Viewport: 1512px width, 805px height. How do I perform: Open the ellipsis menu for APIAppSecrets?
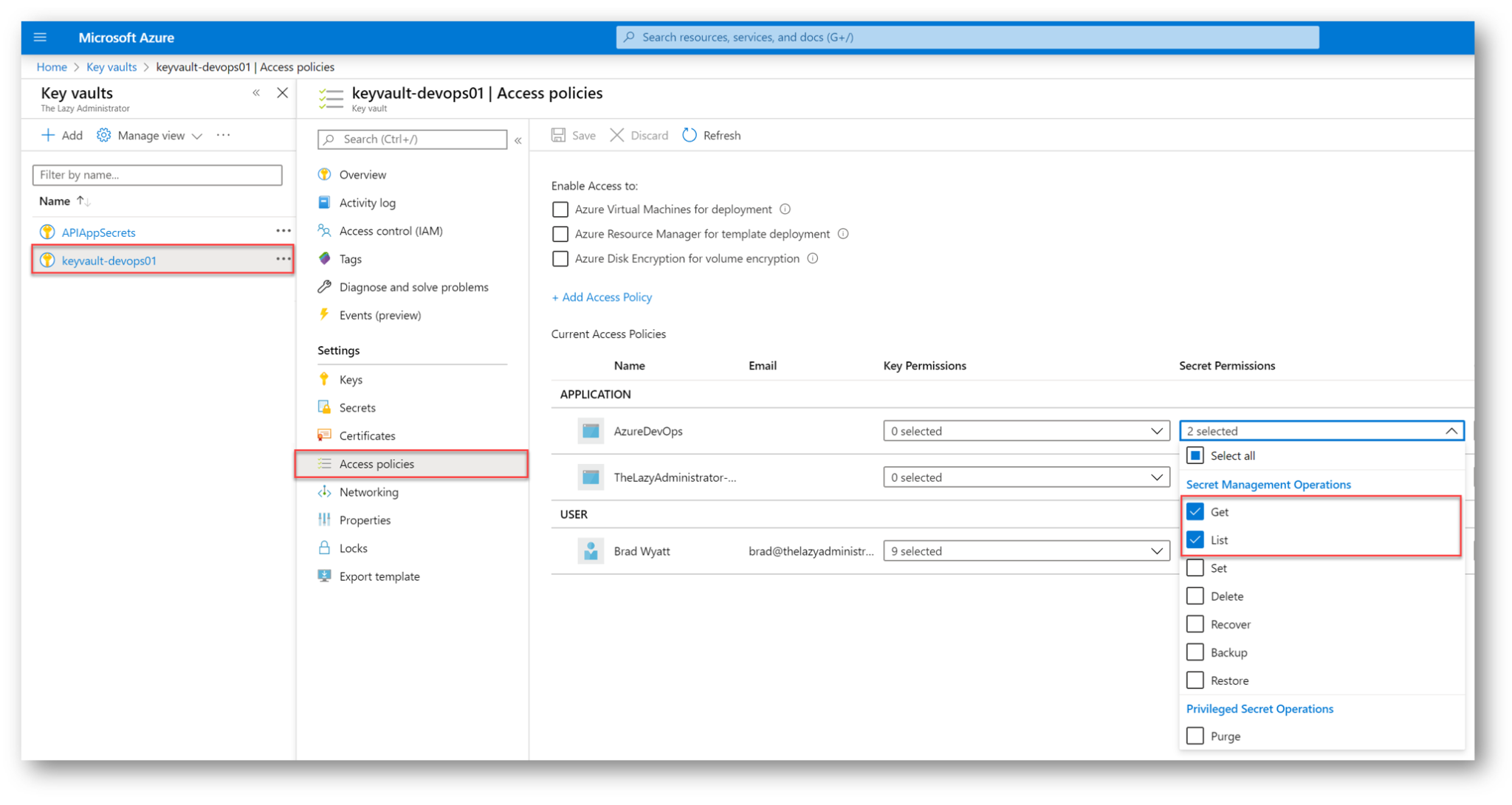point(283,231)
